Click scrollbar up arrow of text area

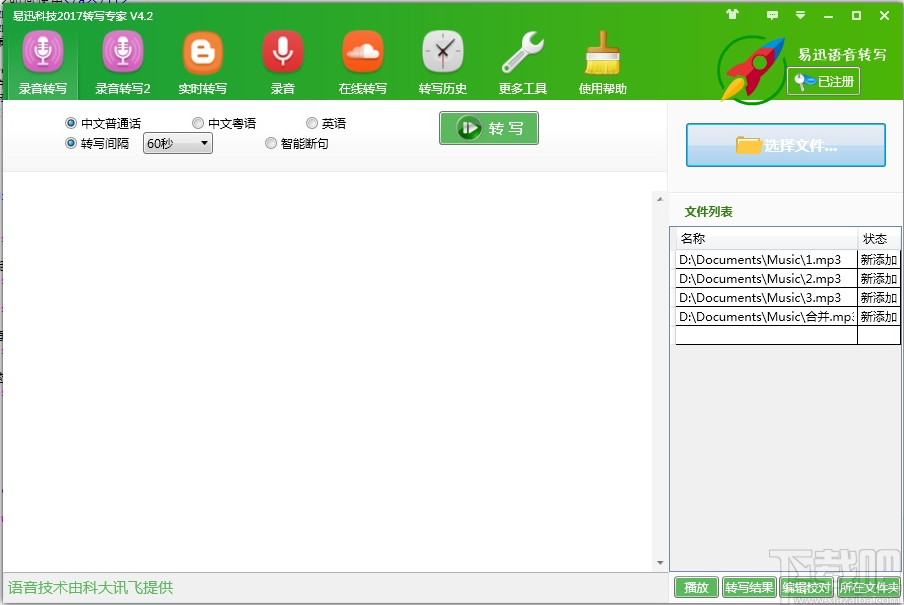660,199
